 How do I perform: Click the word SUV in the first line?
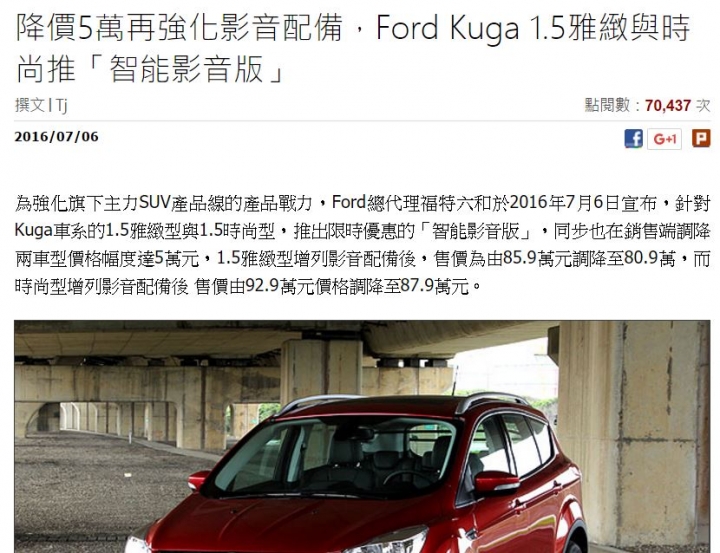point(155,203)
